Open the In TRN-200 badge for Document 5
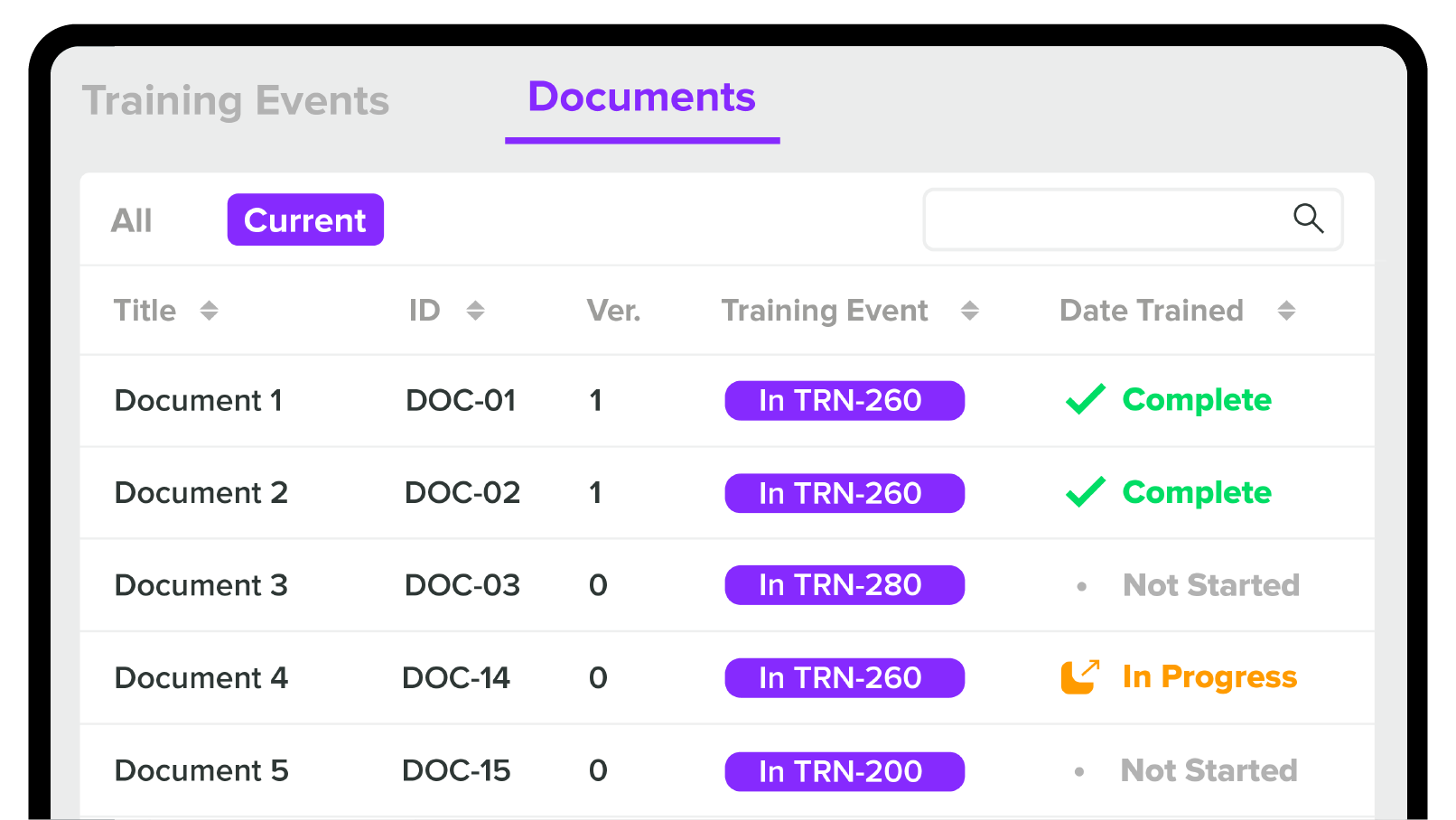This screenshot has height=820, width=1456. tap(845, 770)
